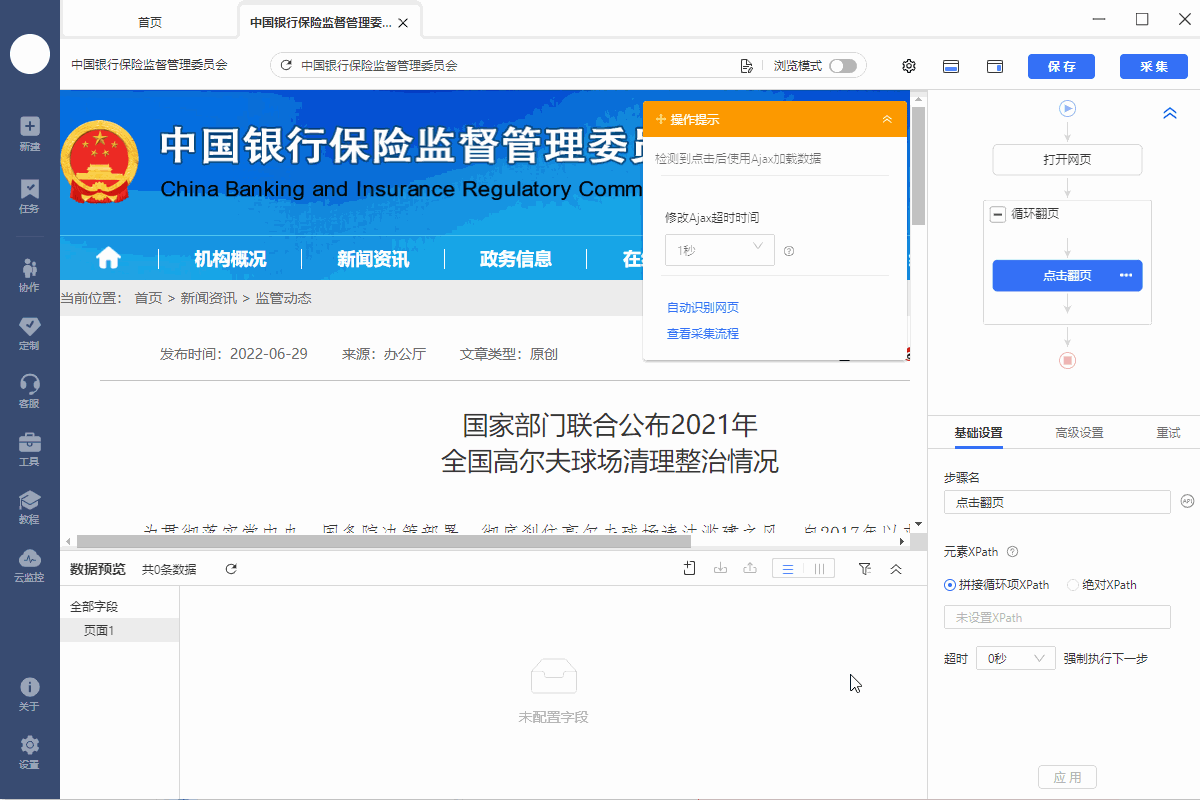The image size is (1200, 800).
Task: Select the 拼接循环项XPath radio button
Action: 950,585
